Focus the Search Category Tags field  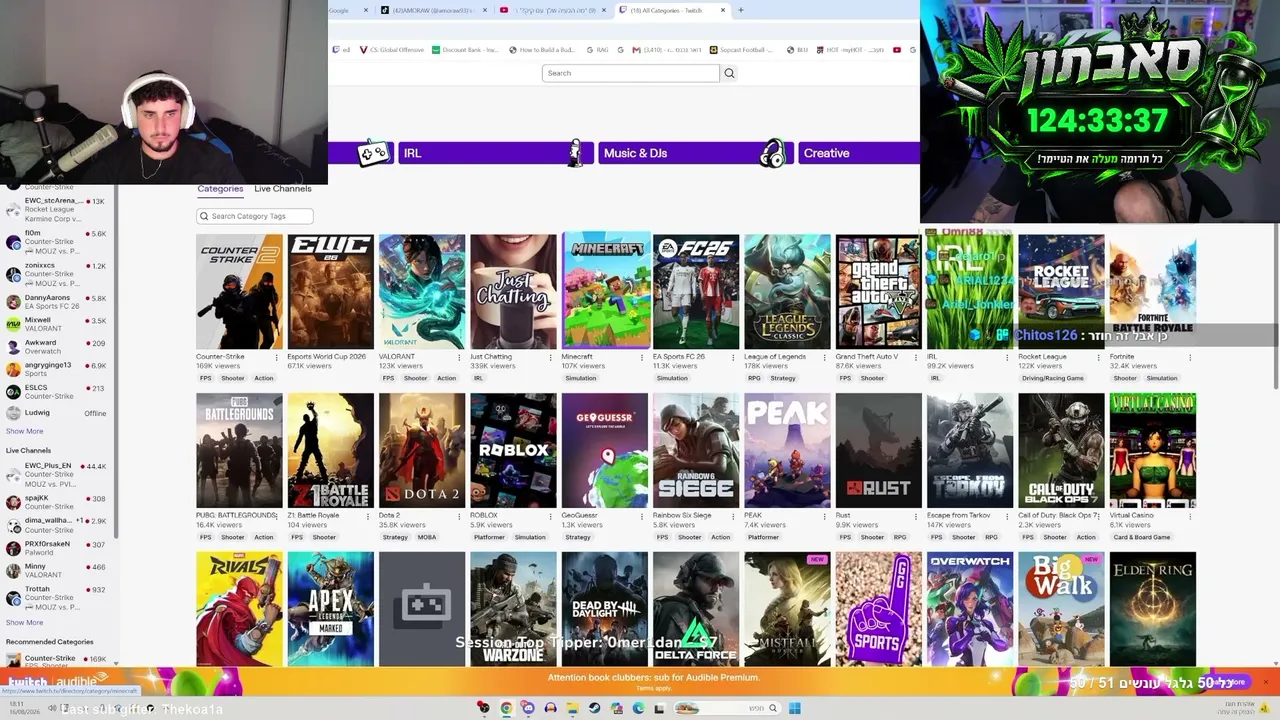(x=255, y=216)
